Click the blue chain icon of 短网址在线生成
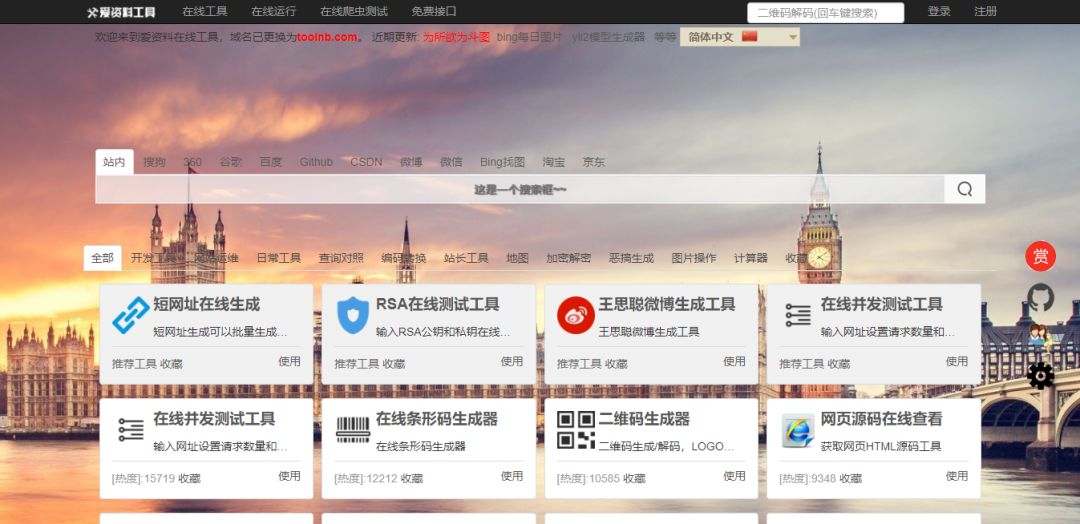 tap(131, 315)
